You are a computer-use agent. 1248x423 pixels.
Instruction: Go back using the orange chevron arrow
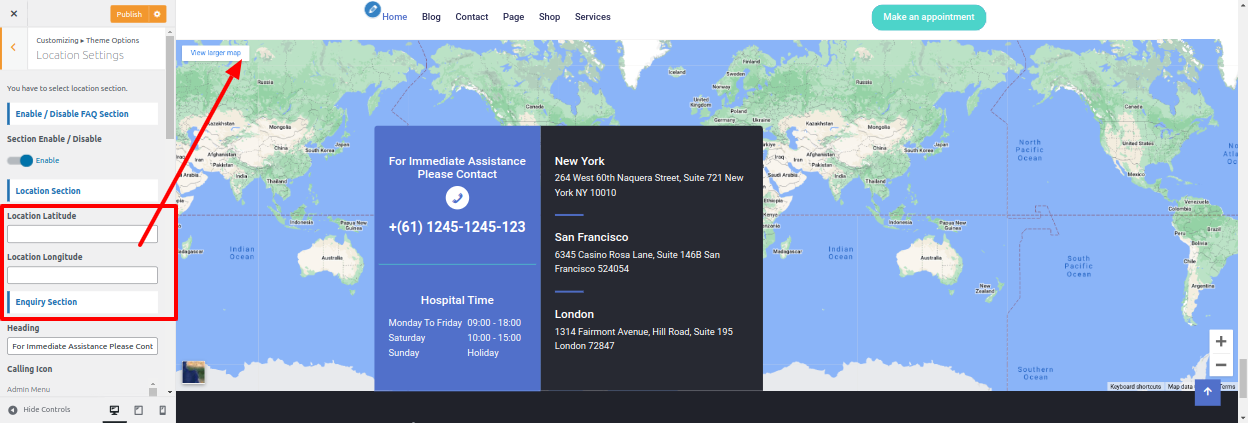pyautogui.click(x=13, y=47)
